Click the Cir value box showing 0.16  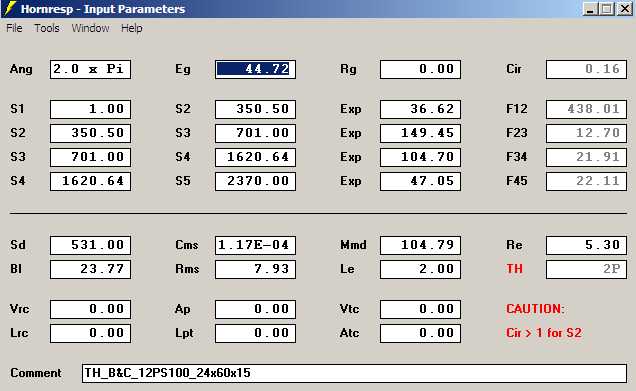pos(587,69)
